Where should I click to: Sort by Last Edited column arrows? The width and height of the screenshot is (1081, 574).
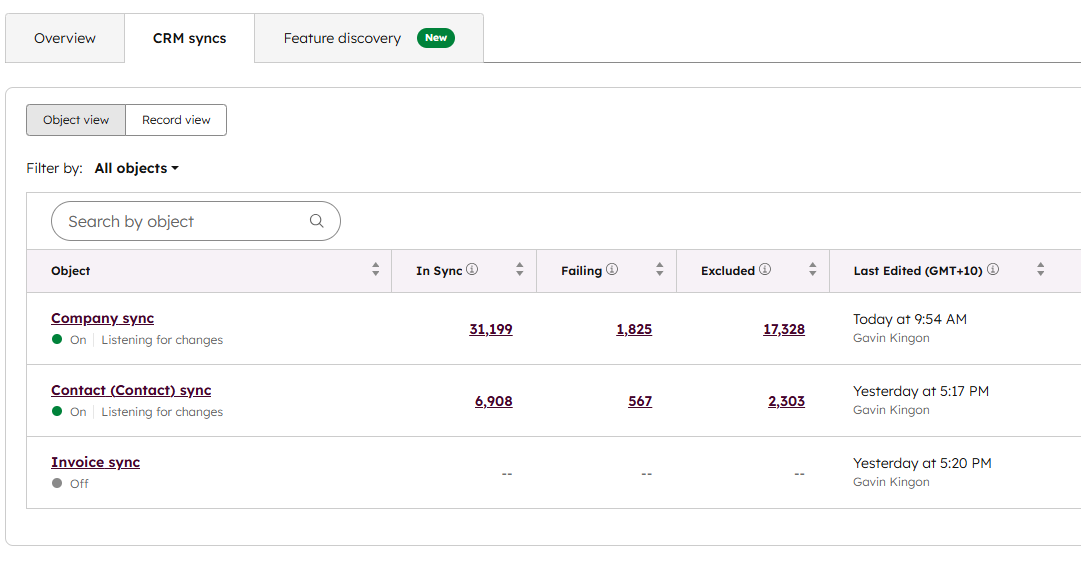pyautogui.click(x=1041, y=270)
